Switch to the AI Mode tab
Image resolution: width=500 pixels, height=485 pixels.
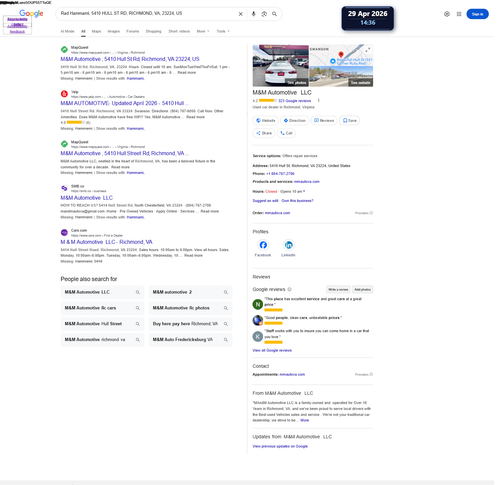(67, 31)
